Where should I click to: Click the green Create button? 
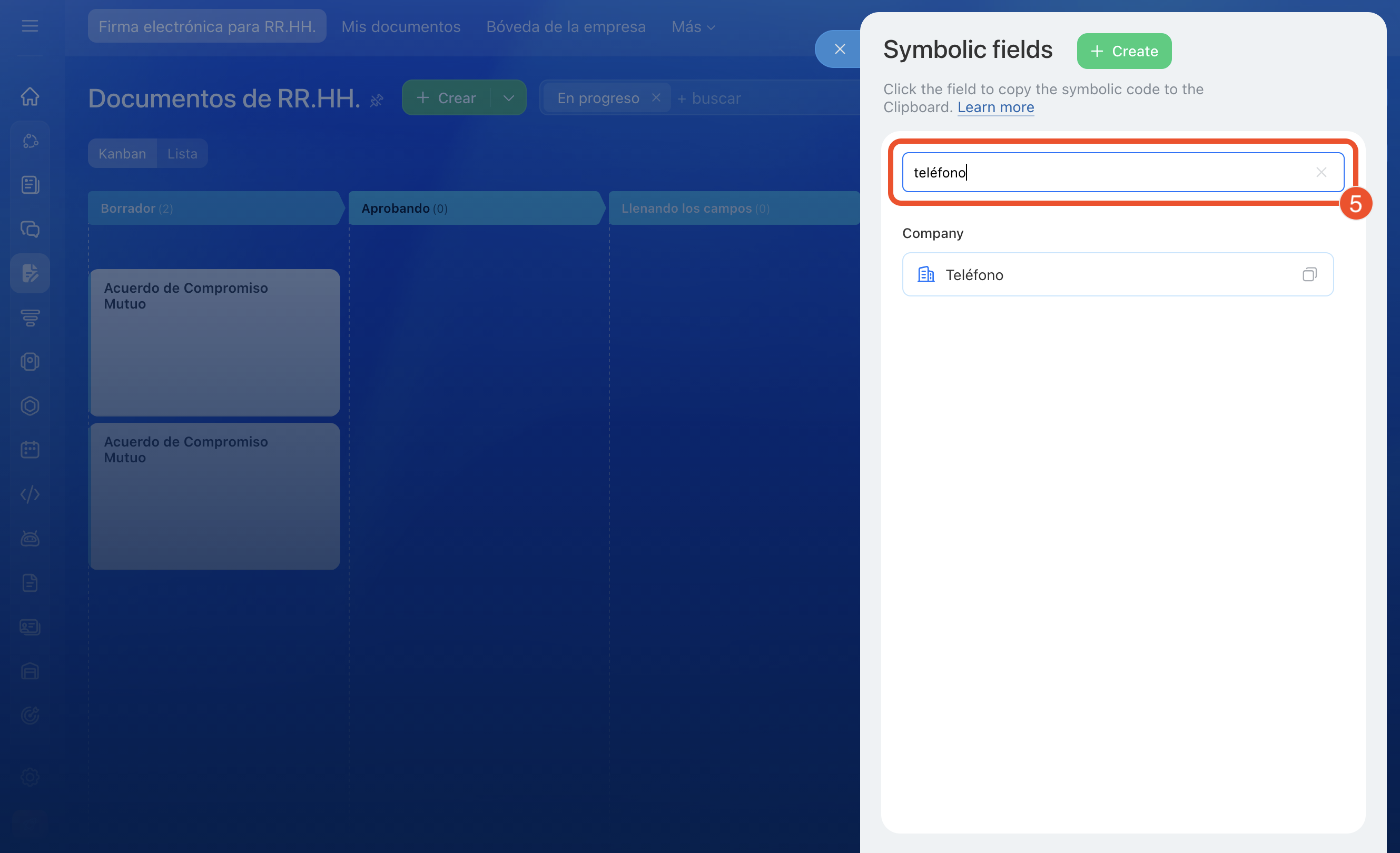[1124, 51]
